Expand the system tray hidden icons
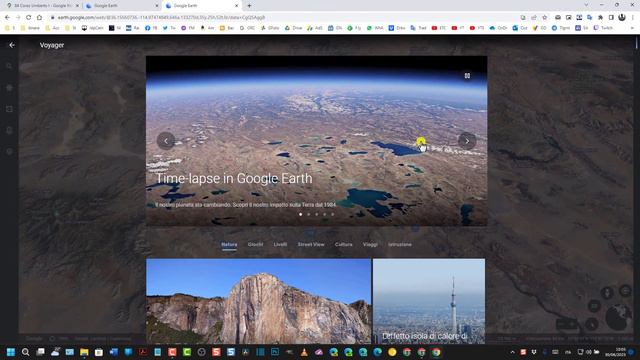 tap(512, 352)
